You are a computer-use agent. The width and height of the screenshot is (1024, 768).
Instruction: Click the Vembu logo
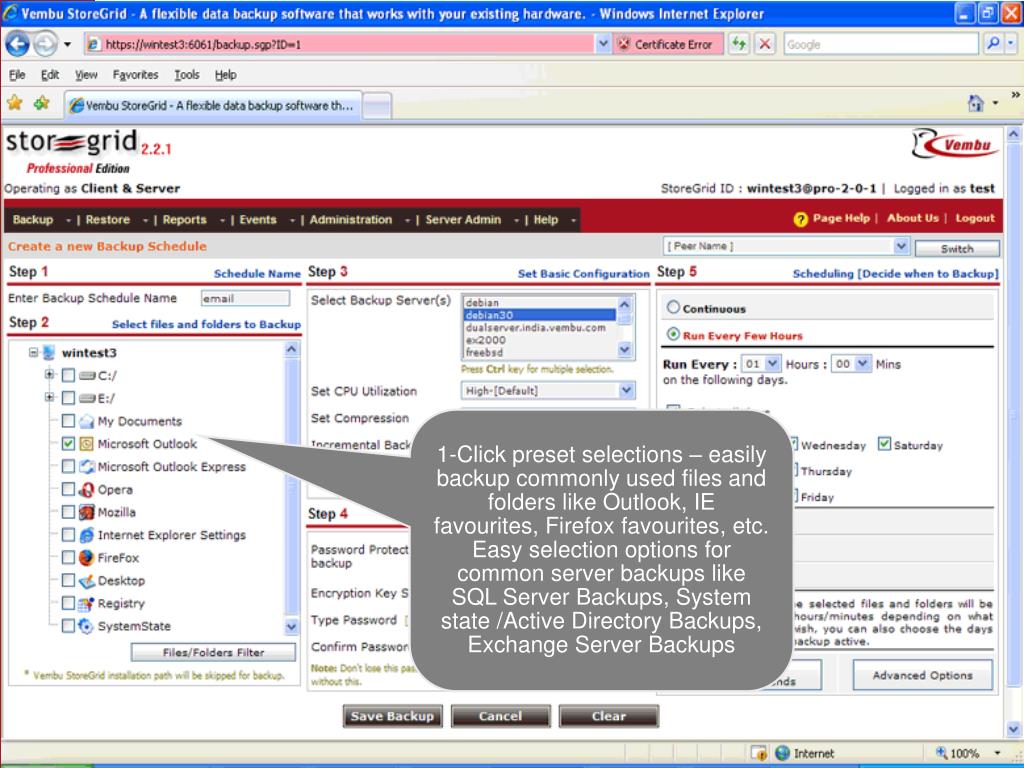coord(955,144)
